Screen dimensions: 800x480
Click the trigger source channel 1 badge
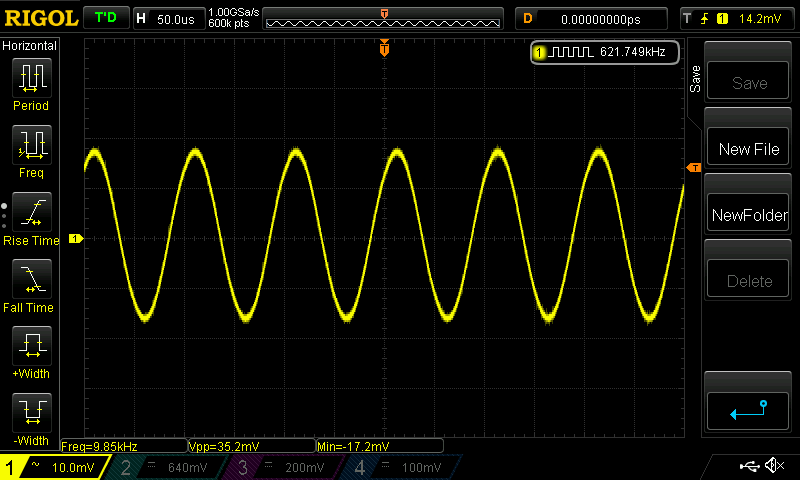[722, 19]
